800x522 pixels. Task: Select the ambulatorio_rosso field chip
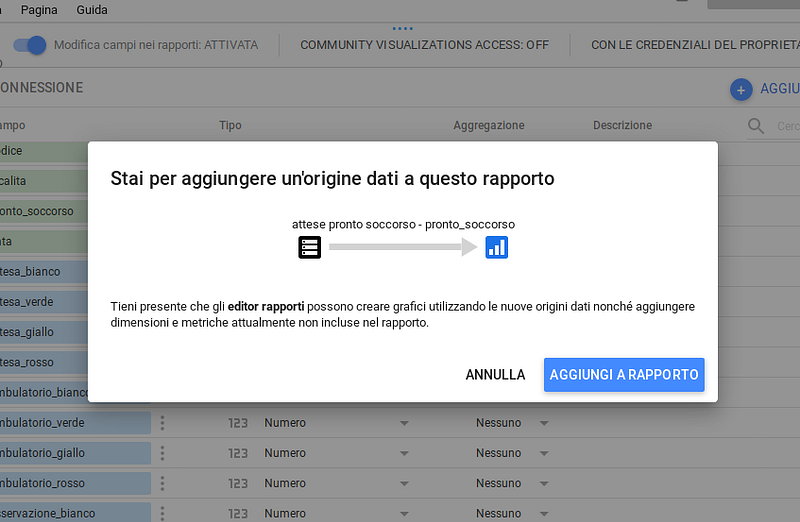75,483
